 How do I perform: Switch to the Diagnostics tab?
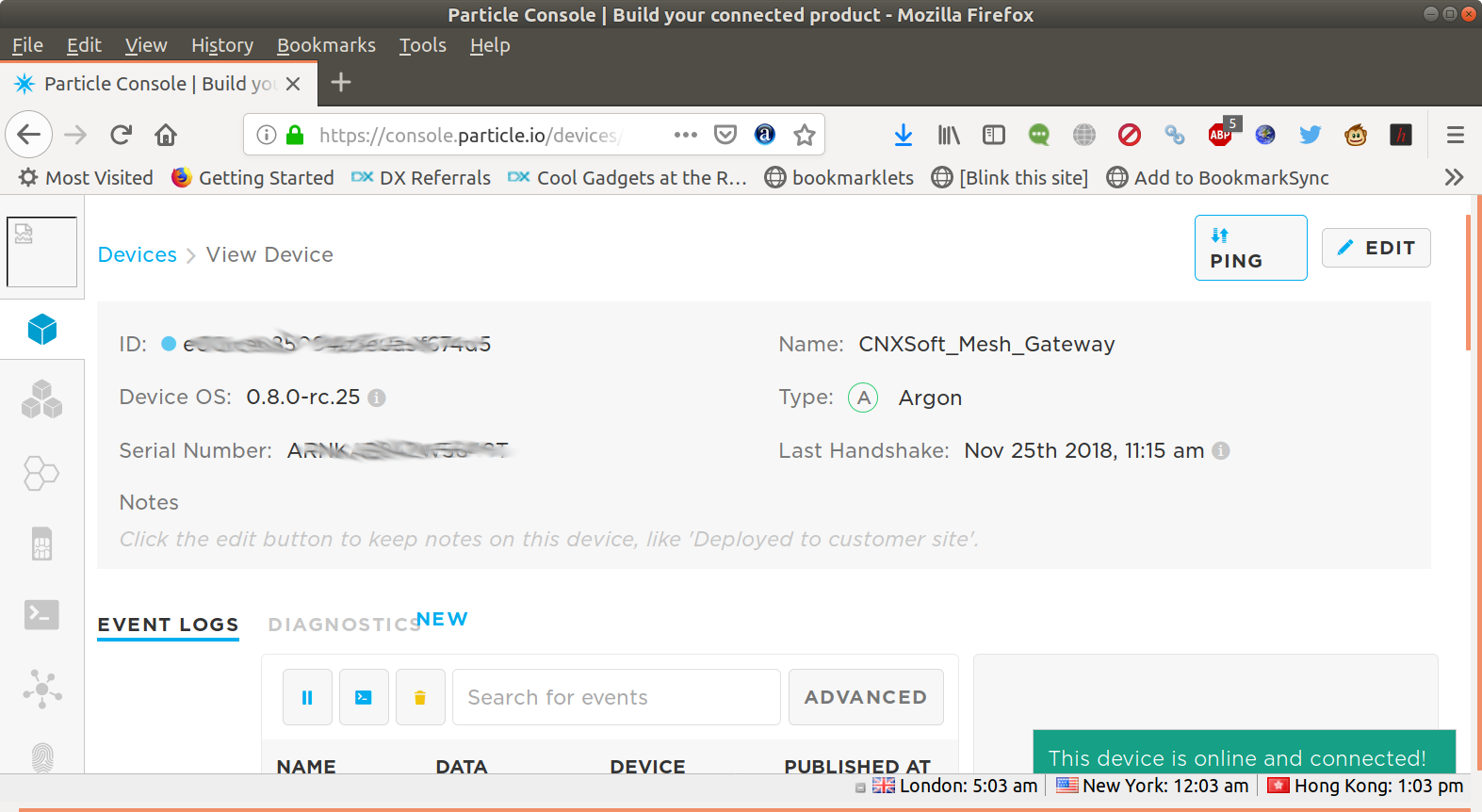[x=344, y=625]
